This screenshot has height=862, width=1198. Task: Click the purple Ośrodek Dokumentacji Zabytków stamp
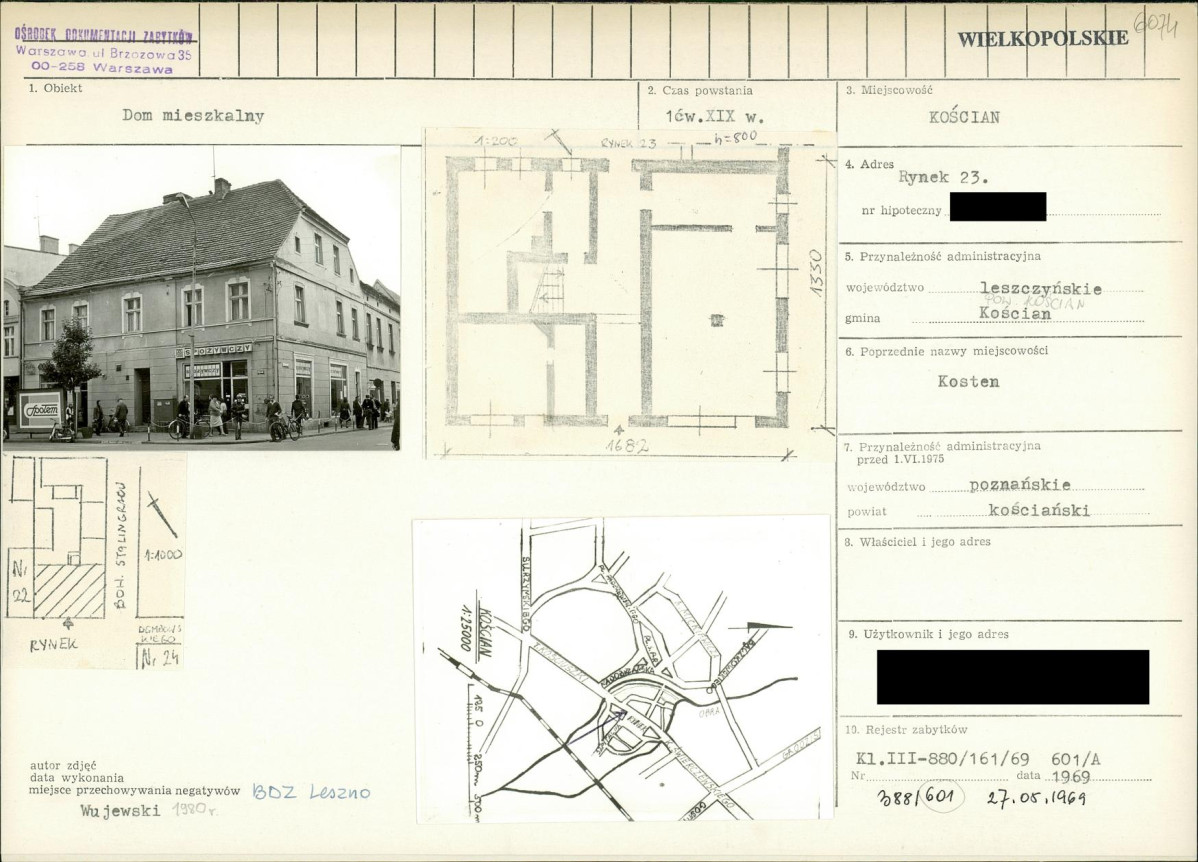coord(104,50)
